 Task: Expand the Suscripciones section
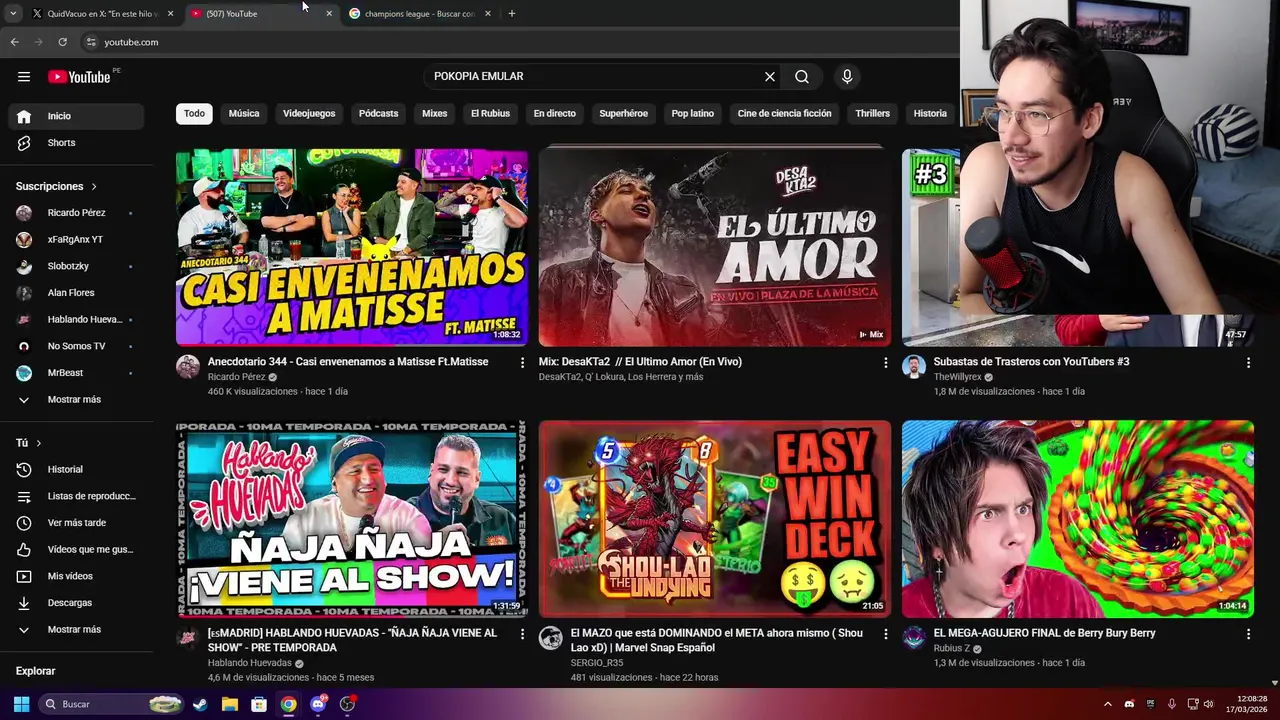pos(57,187)
